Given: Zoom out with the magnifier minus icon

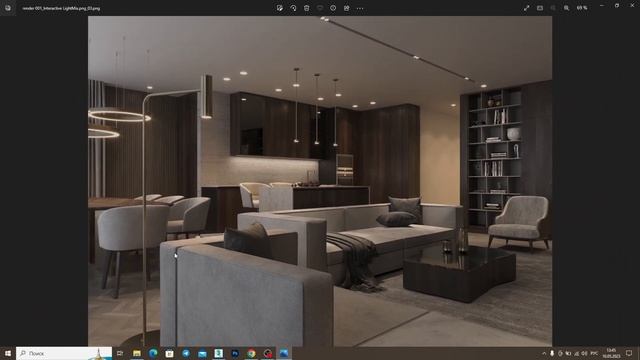Looking at the screenshot, I should [x=553, y=8].
